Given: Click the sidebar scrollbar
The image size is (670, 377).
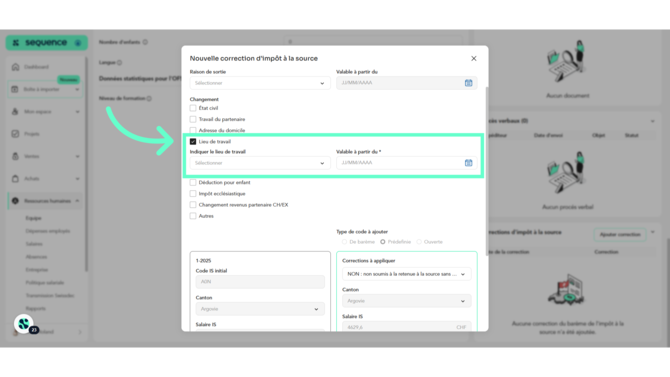Looking at the screenshot, I should (86, 164).
